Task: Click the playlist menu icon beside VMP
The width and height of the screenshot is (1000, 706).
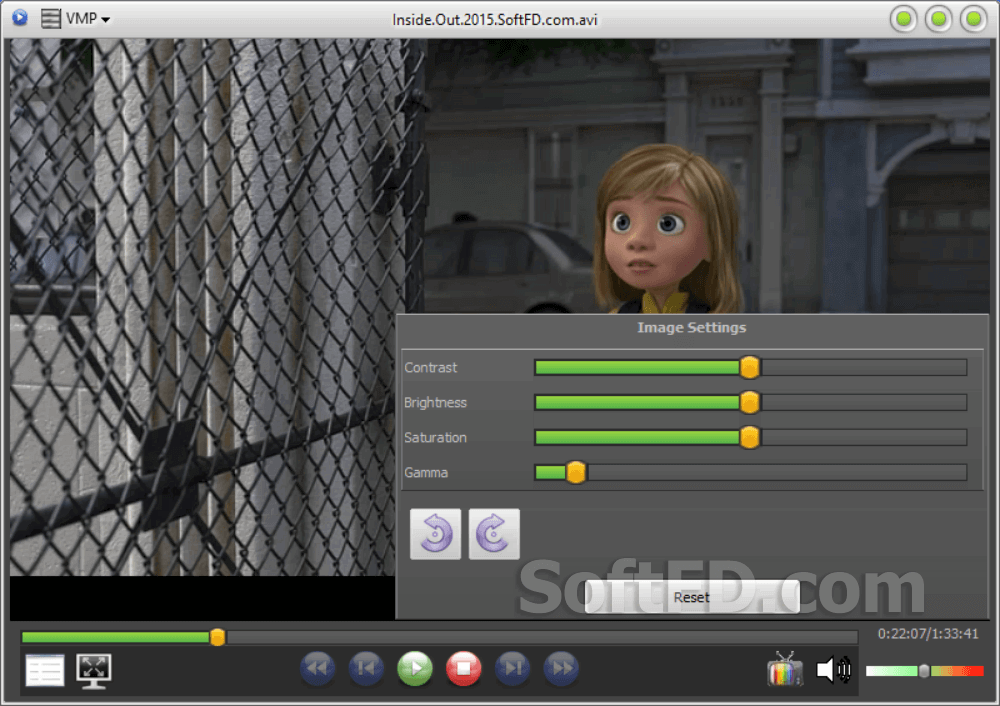Action: (x=50, y=18)
